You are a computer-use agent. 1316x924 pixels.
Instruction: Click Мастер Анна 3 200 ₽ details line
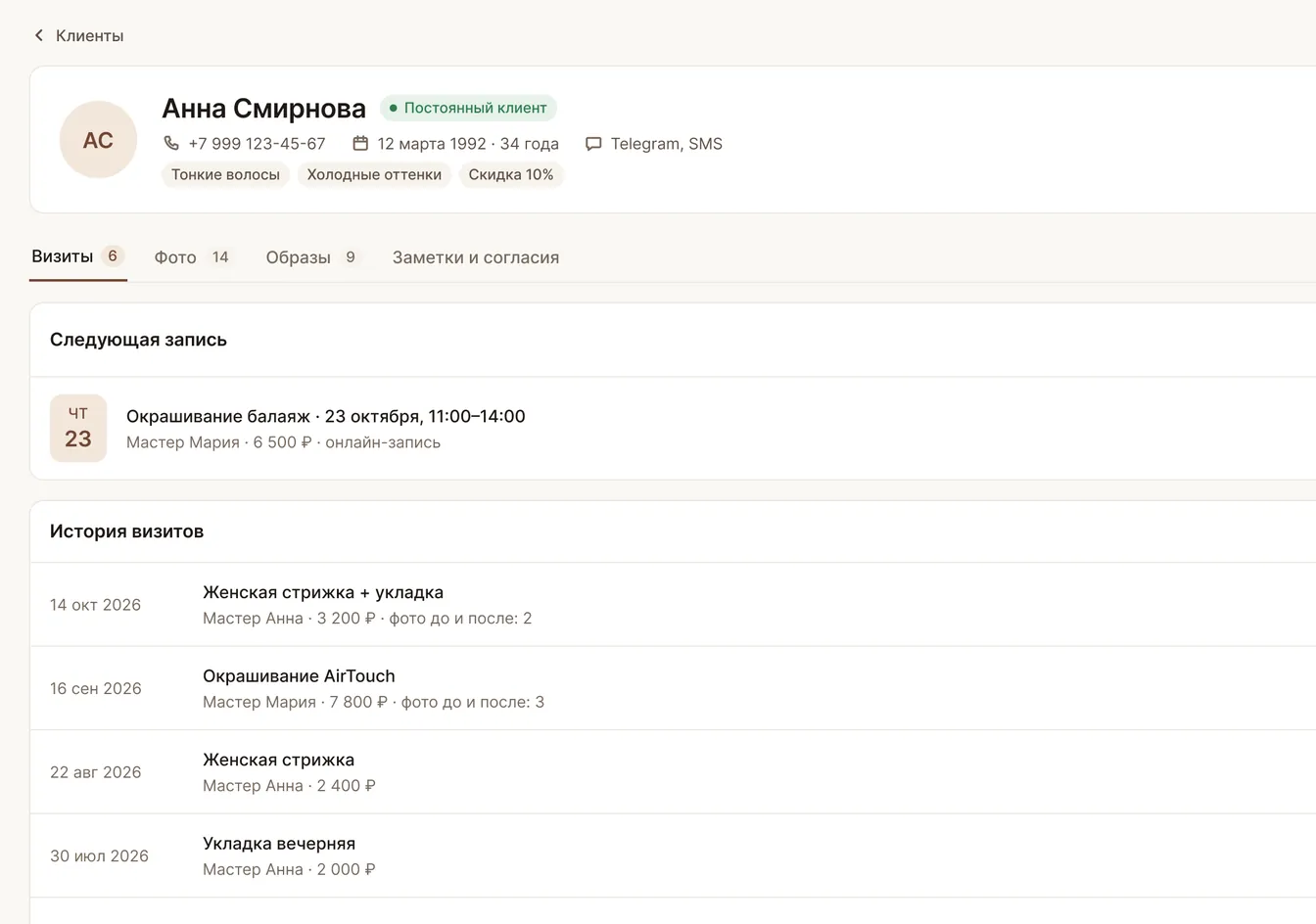coord(367,618)
